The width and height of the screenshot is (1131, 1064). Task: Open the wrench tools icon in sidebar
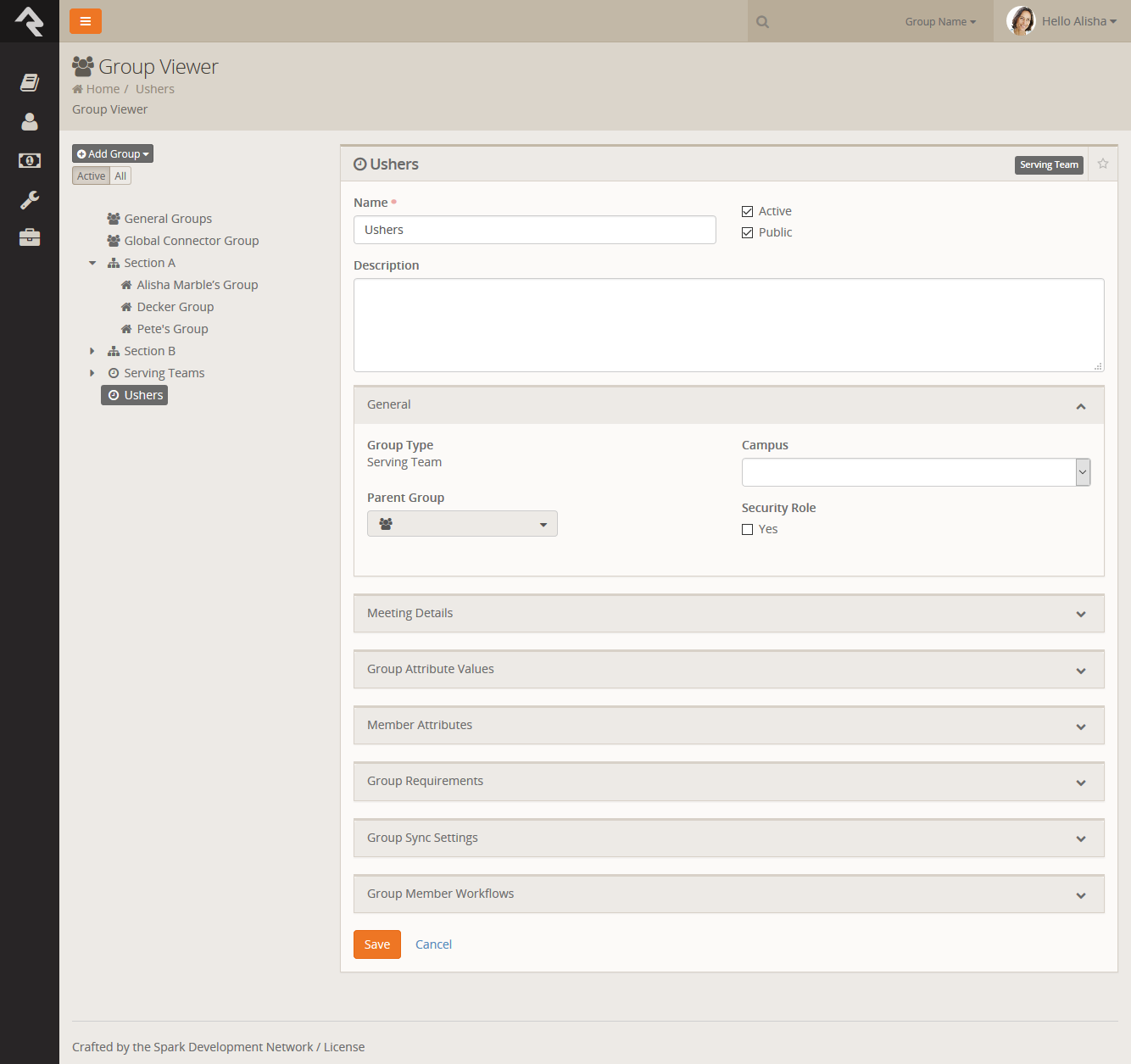[x=30, y=200]
